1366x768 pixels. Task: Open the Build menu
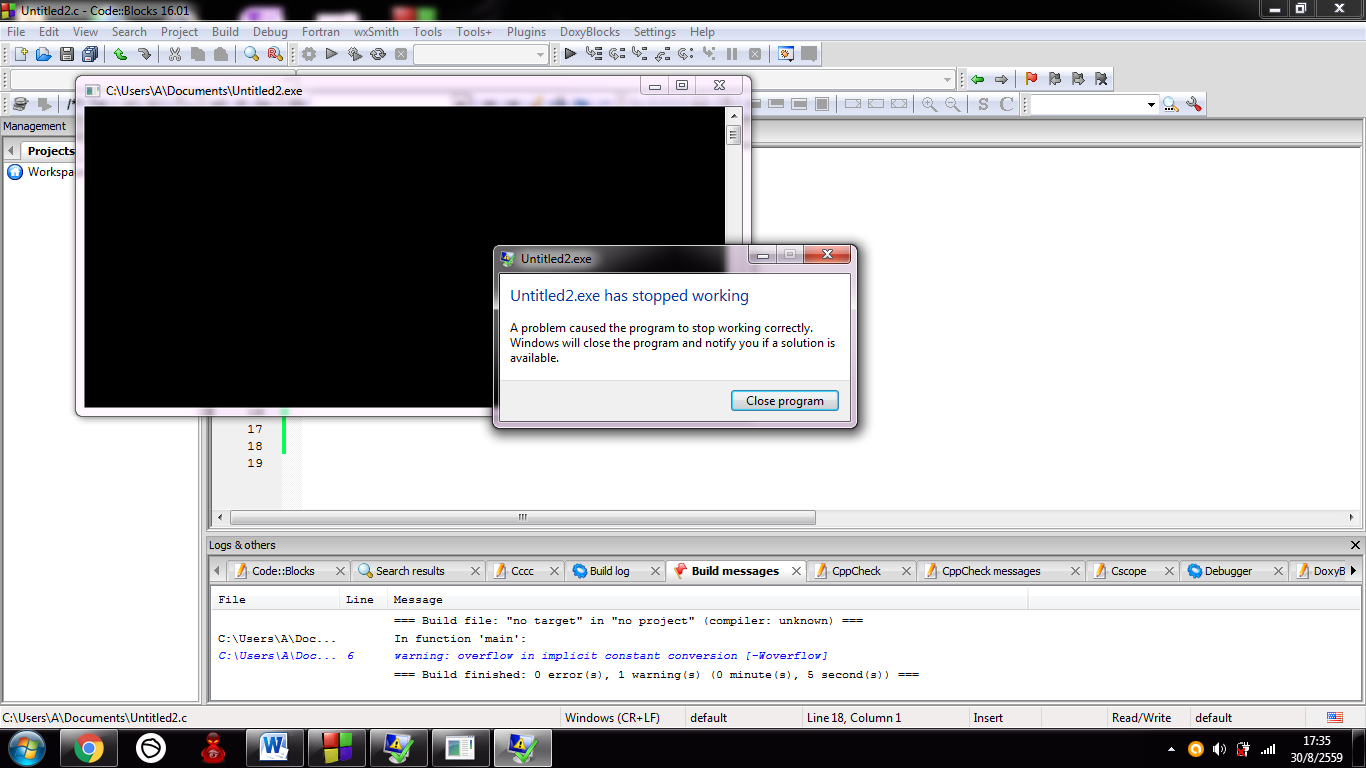coord(225,32)
